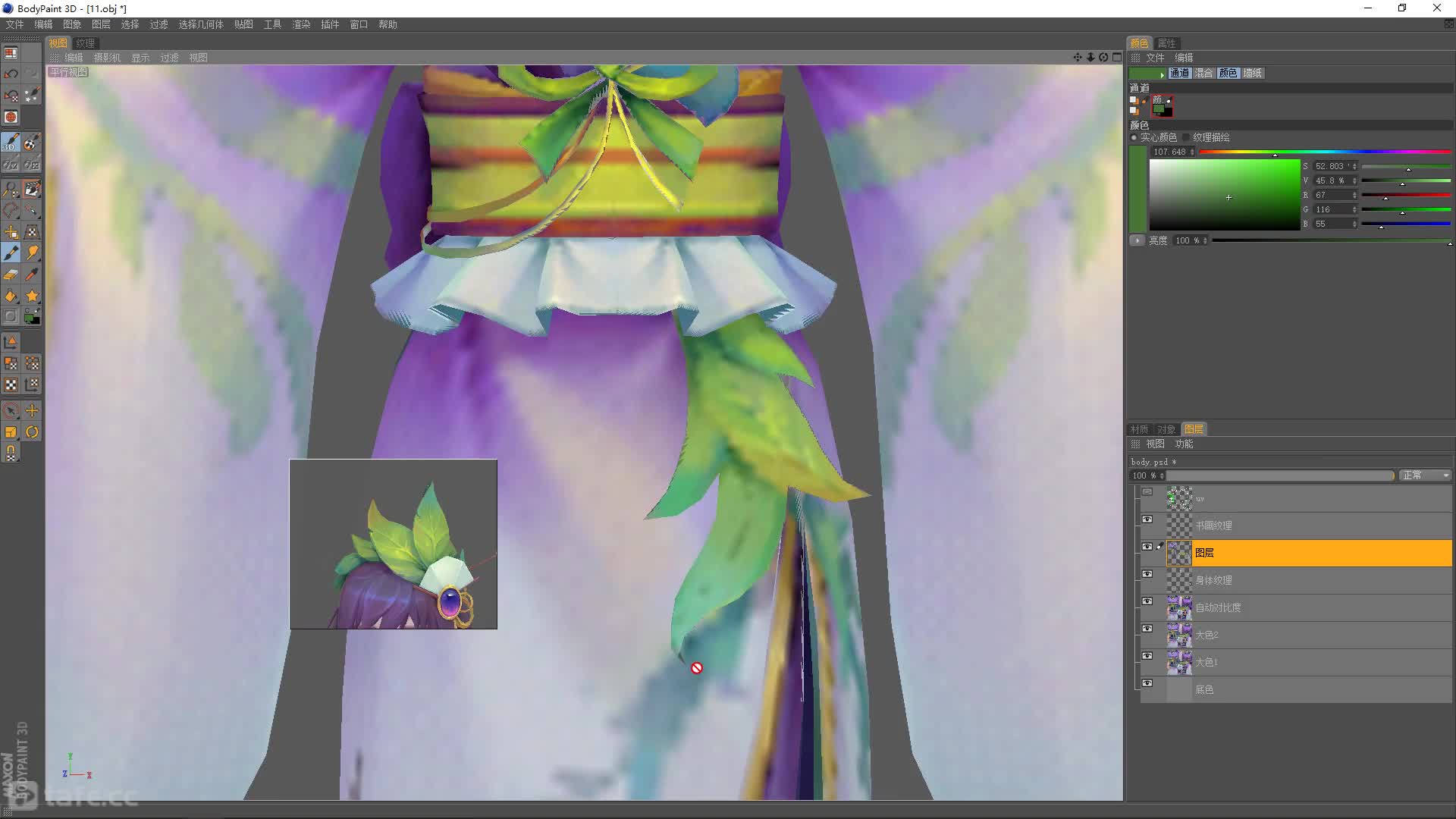Click the layer opacity stepper arrows

[1162, 475]
